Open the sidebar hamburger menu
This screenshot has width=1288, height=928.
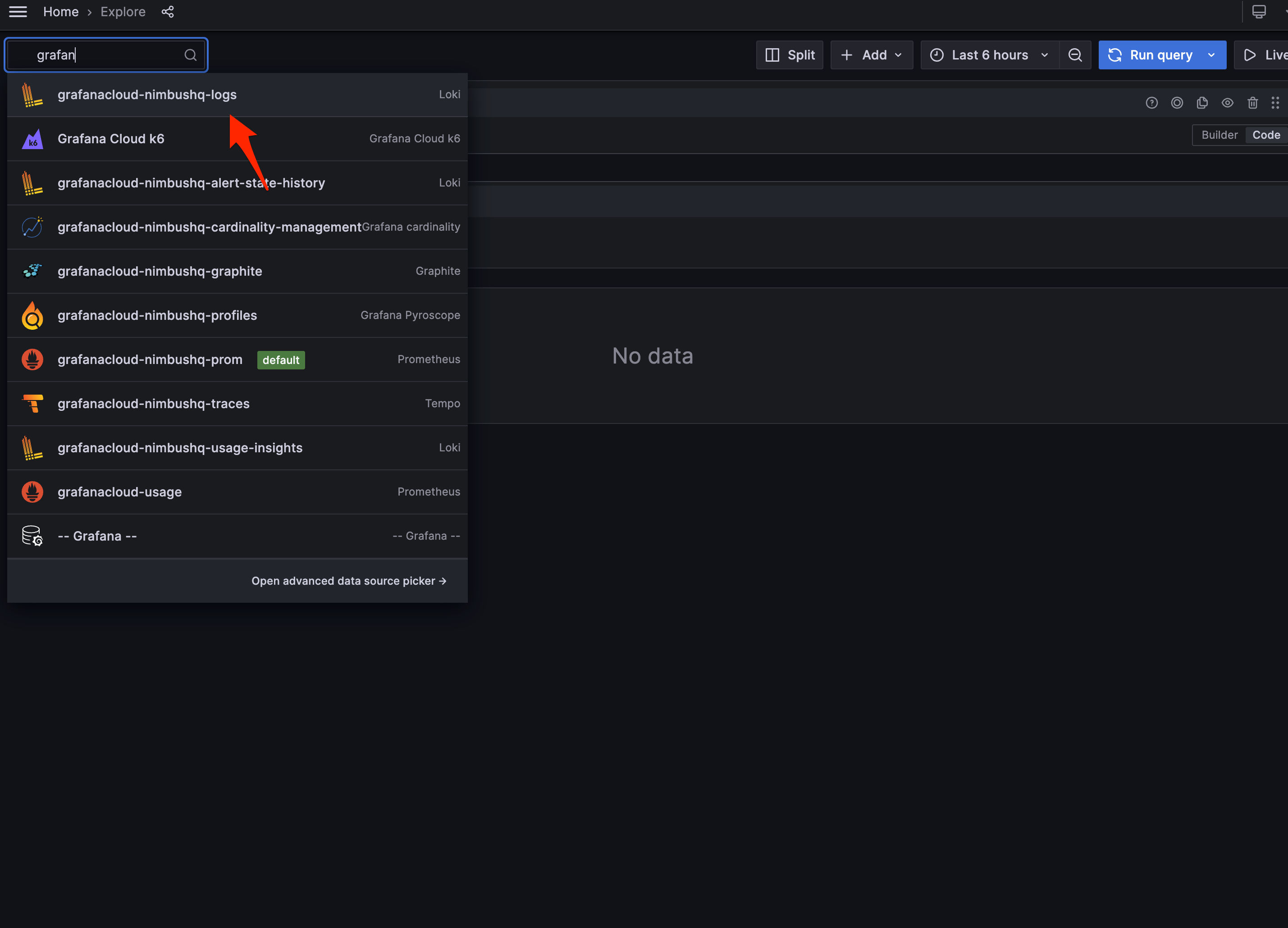coord(18,11)
